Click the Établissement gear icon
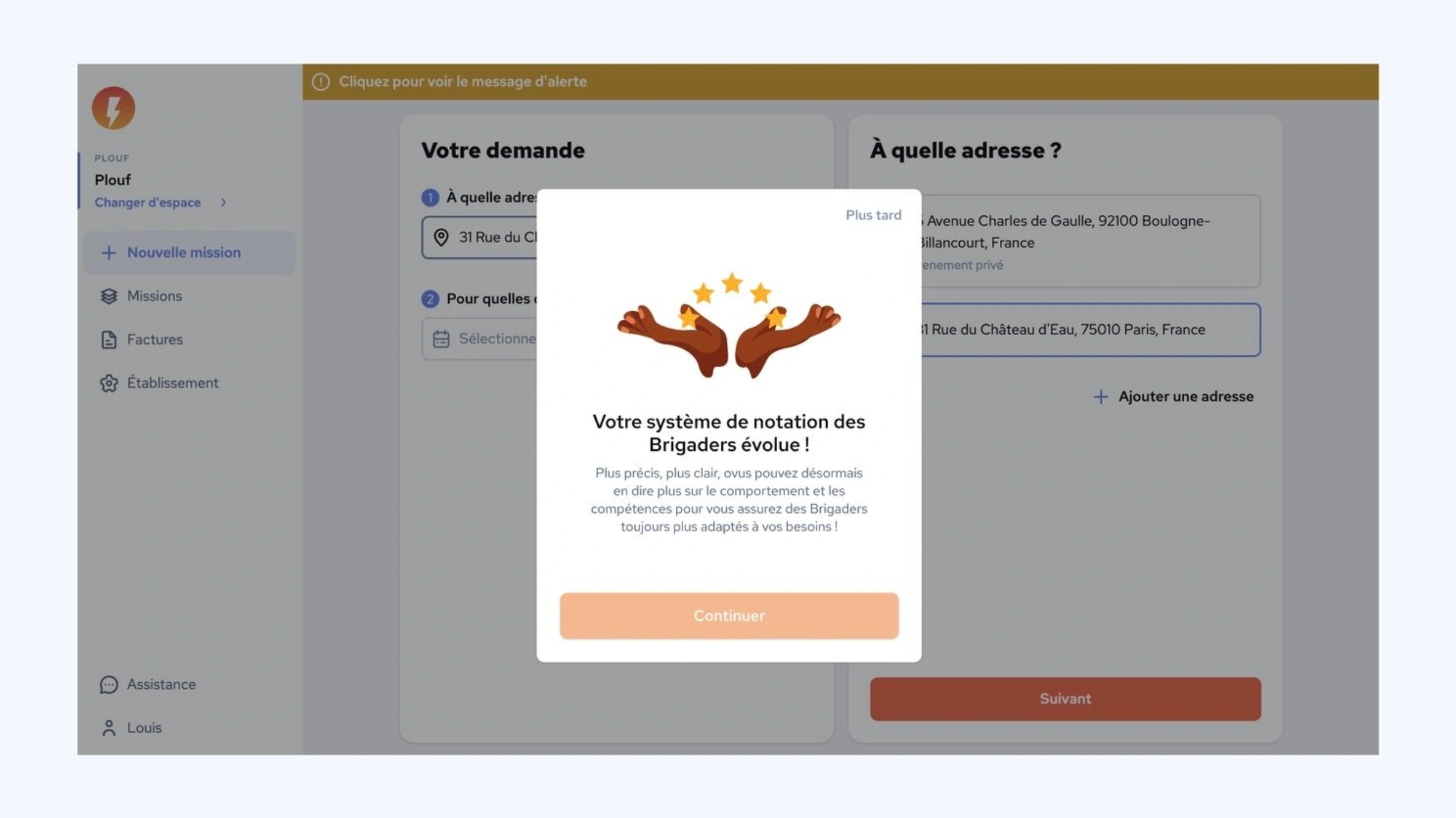This screenshot has width=1456, height=818. tap(109, 383)
